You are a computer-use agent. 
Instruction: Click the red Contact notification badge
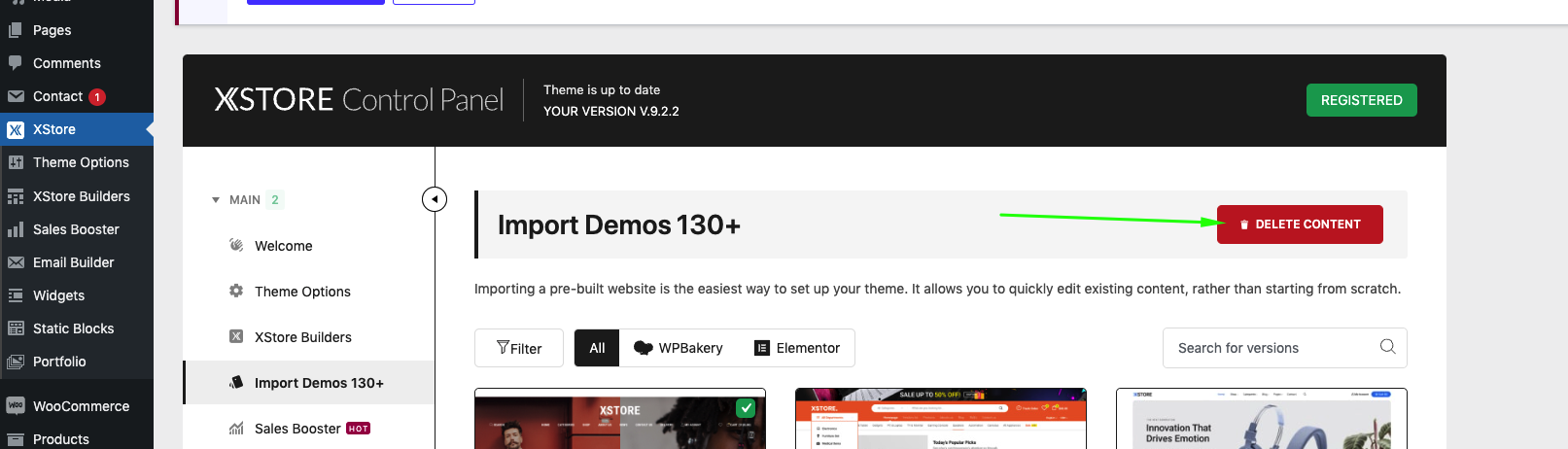point(97,96)
